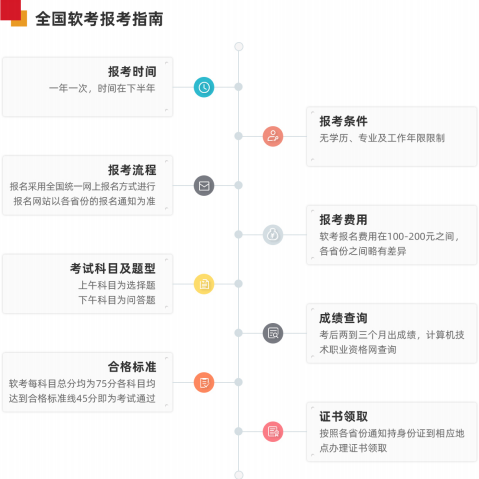Select the 报考时间 card
The width and height of the screenshot is (479, 479).
pyautogui.click(x=88, y=87)
